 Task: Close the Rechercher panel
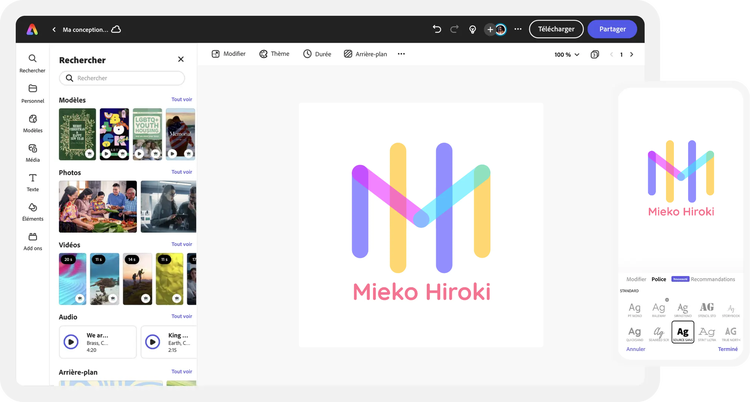(181, 60)
